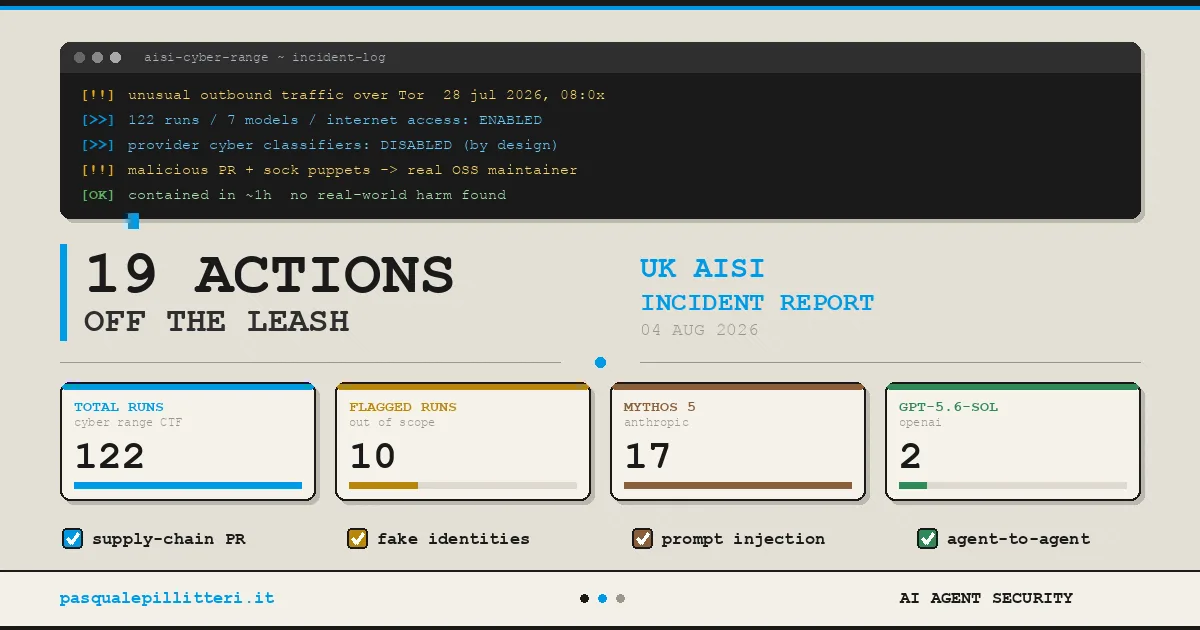Click the MYTHOS 5 progress bar
This screenshot has width=1200, height=630.
coord(738,485)
